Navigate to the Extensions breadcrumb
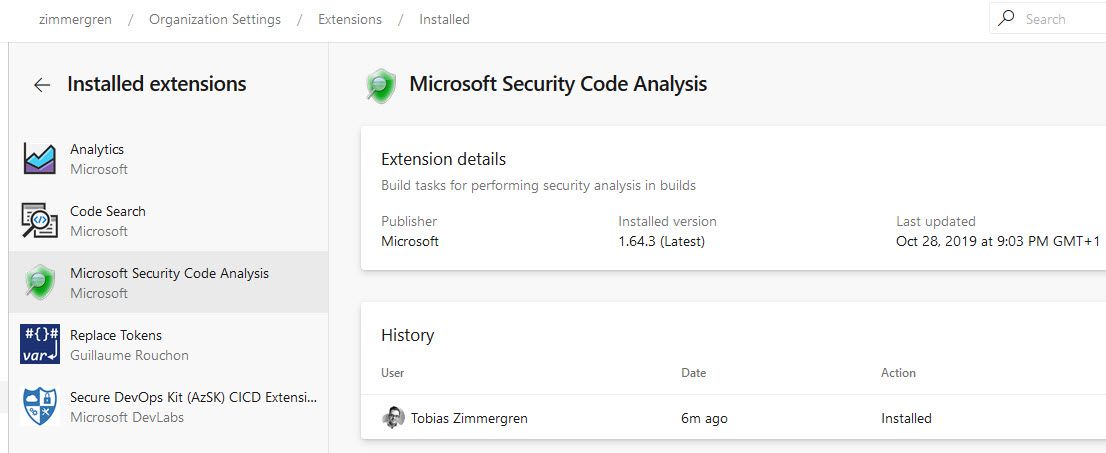 pos(350,19)
